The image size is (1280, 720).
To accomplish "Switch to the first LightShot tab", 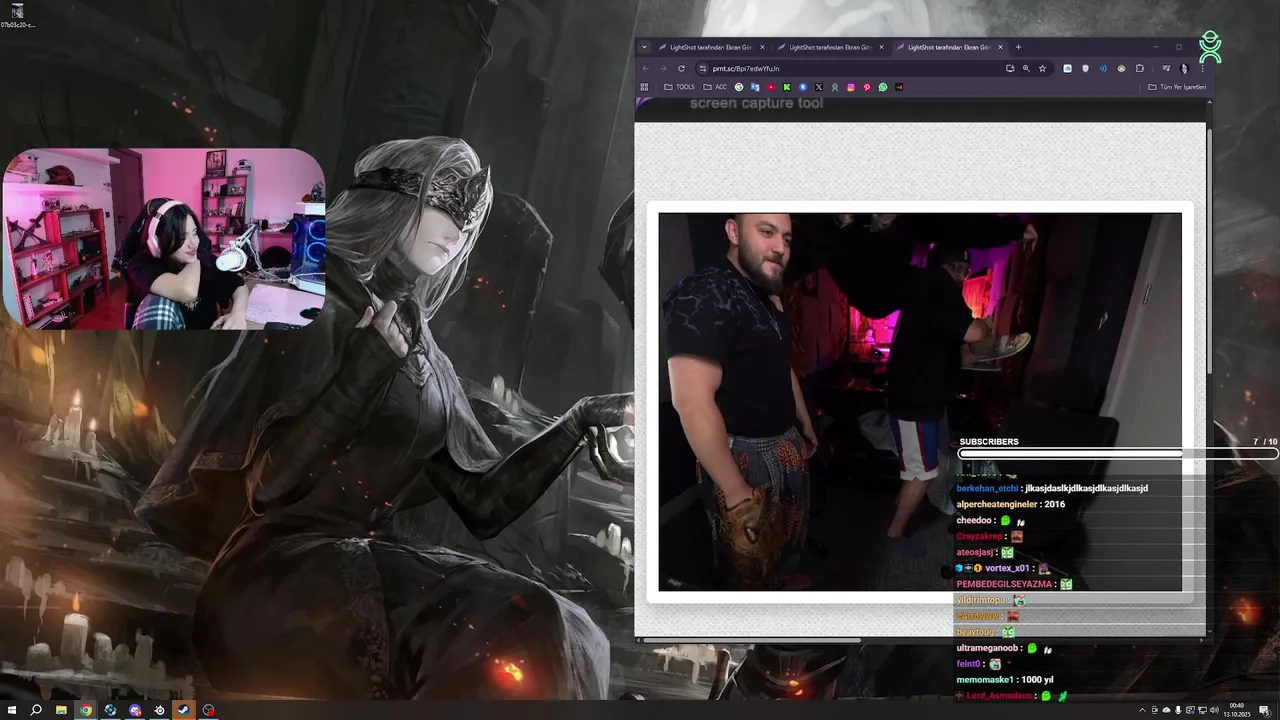I will point(713,47).
